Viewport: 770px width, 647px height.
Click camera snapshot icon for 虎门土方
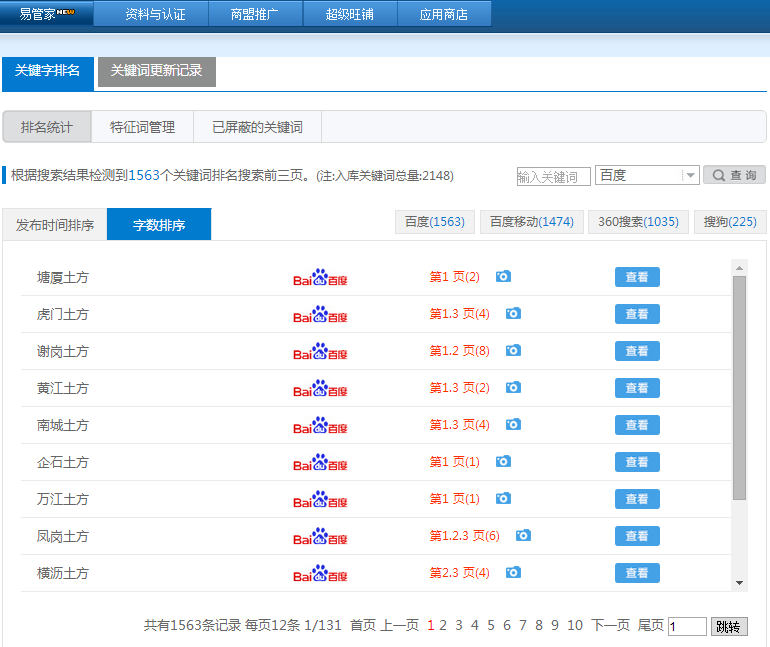(x=513, y=314)
